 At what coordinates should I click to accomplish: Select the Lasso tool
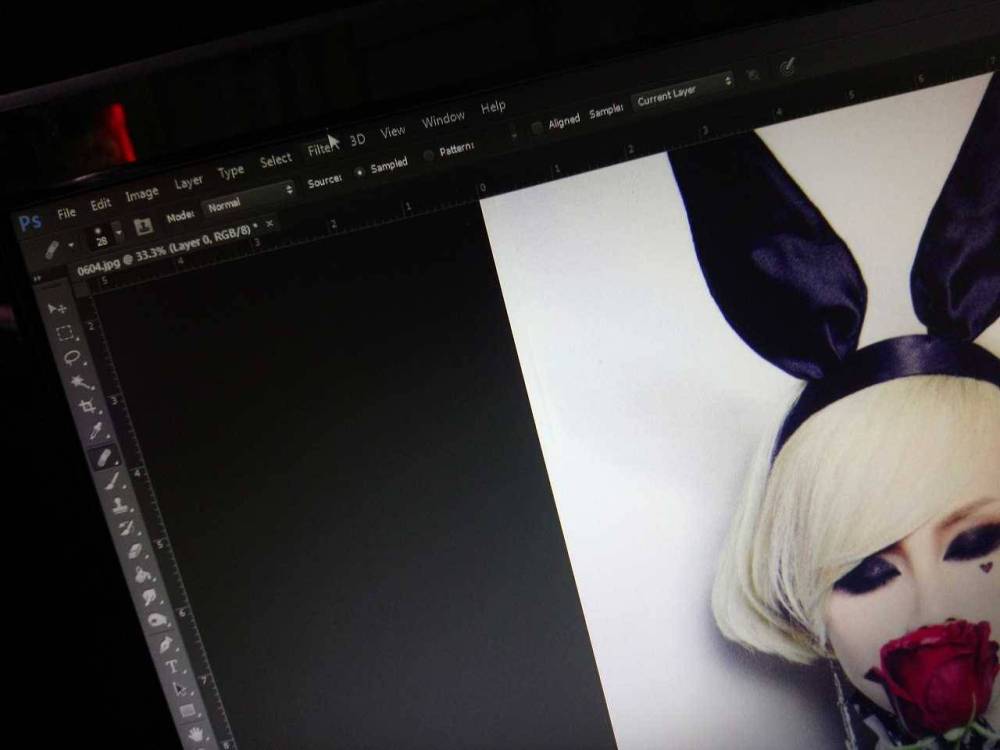(72, 357)
